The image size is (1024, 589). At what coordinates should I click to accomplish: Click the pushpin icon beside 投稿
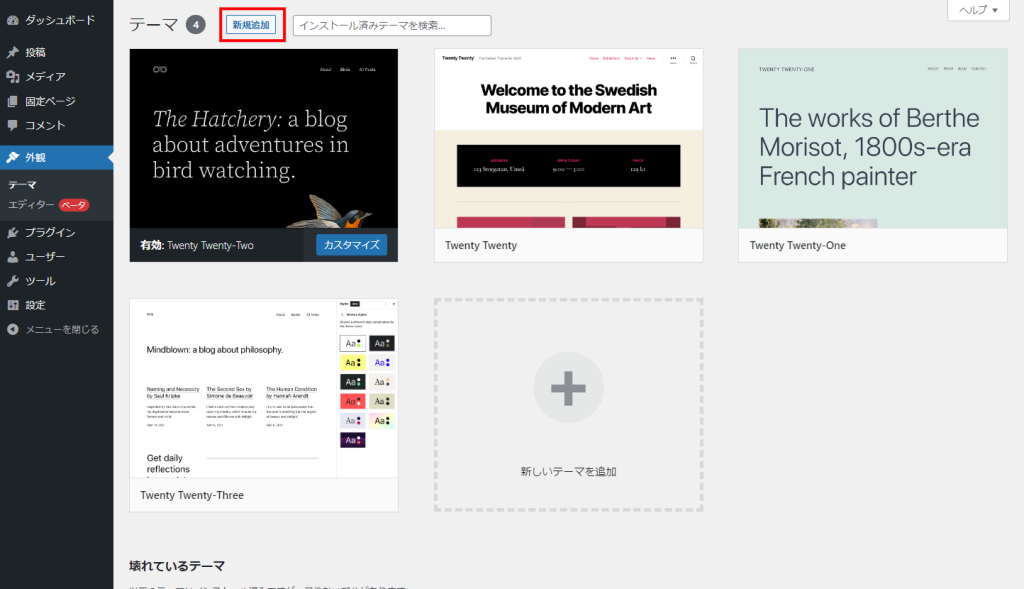pos(12,52)
